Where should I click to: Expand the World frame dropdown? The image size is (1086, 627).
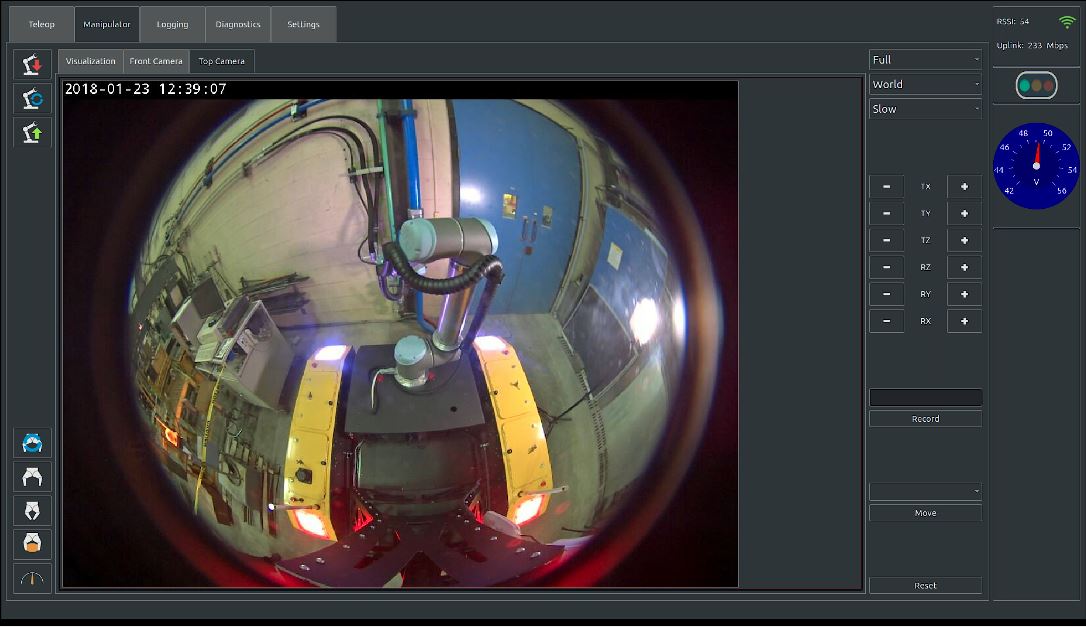(925, 84)
